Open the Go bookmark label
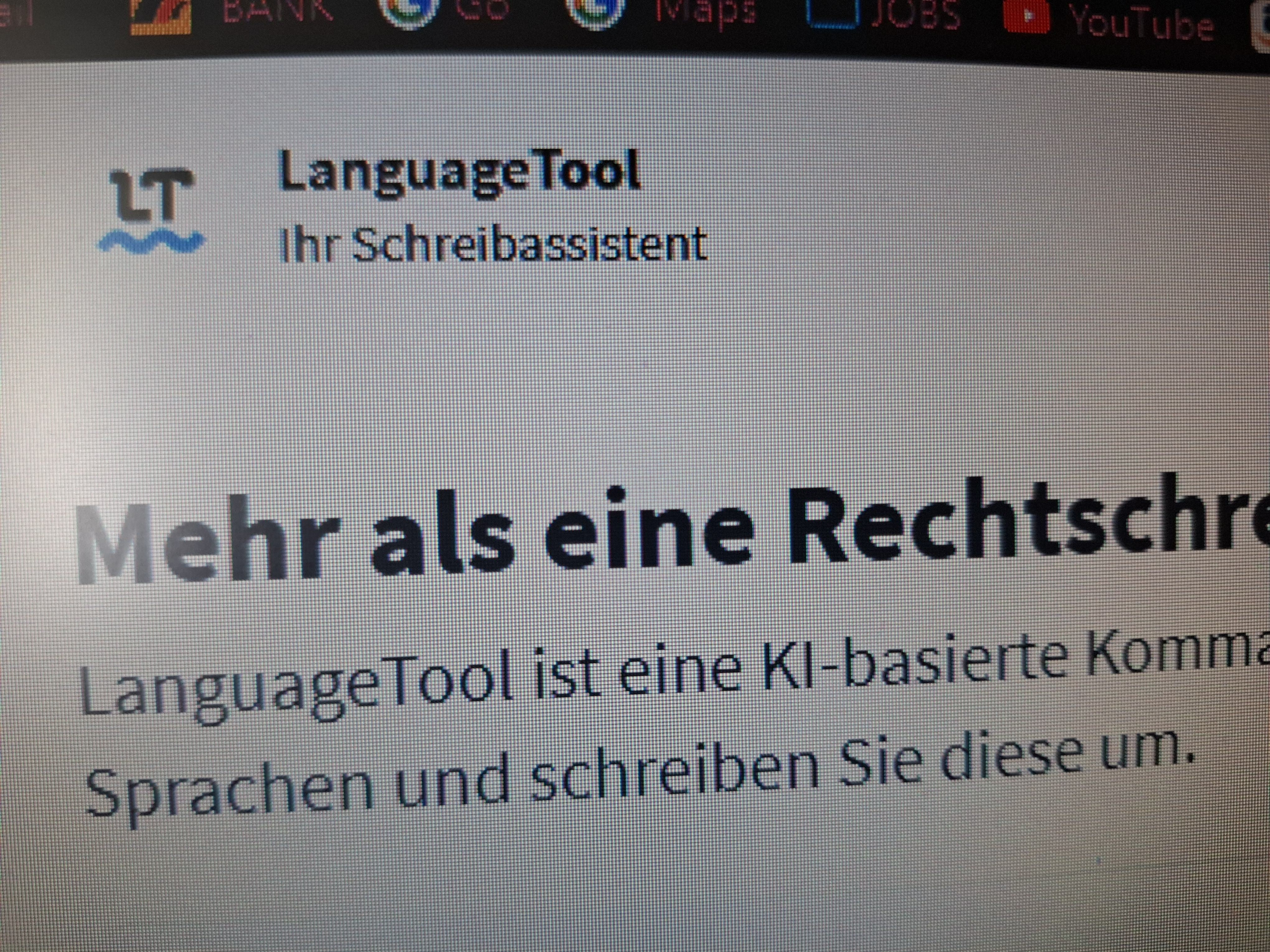 click(x=482, y=10)
